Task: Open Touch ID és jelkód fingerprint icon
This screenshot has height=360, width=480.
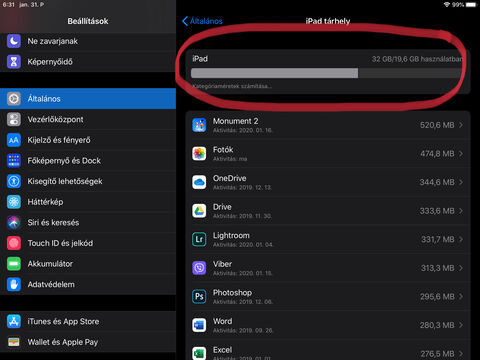Action: coord(14,243)
